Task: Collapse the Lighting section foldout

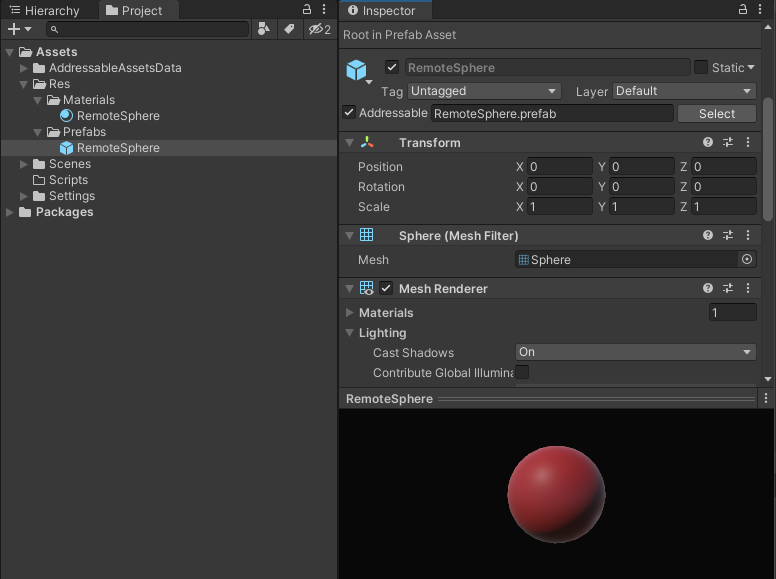Action: pyautogui.click(x=349, y=333)
